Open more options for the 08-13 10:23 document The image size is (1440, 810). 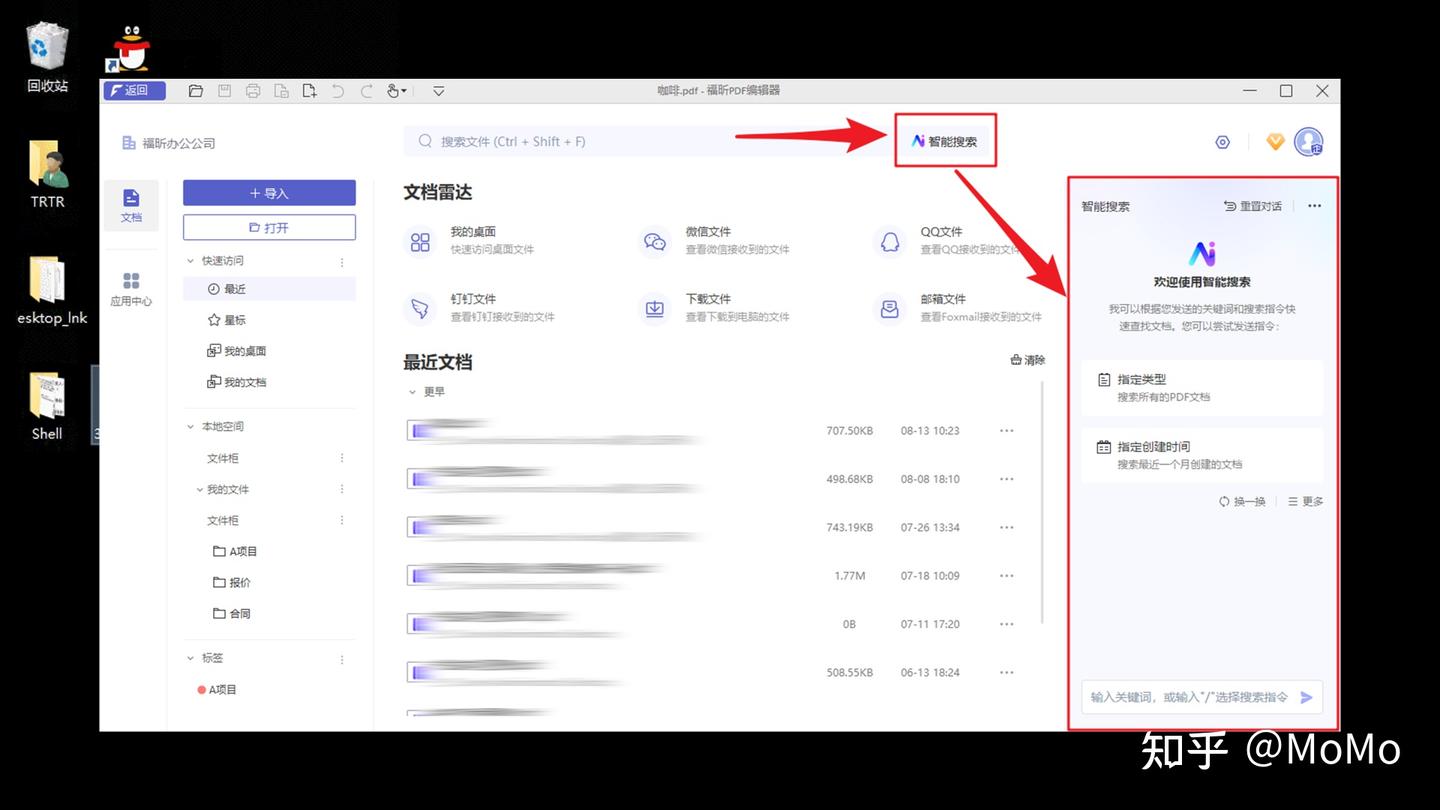tap(1006, 431)
